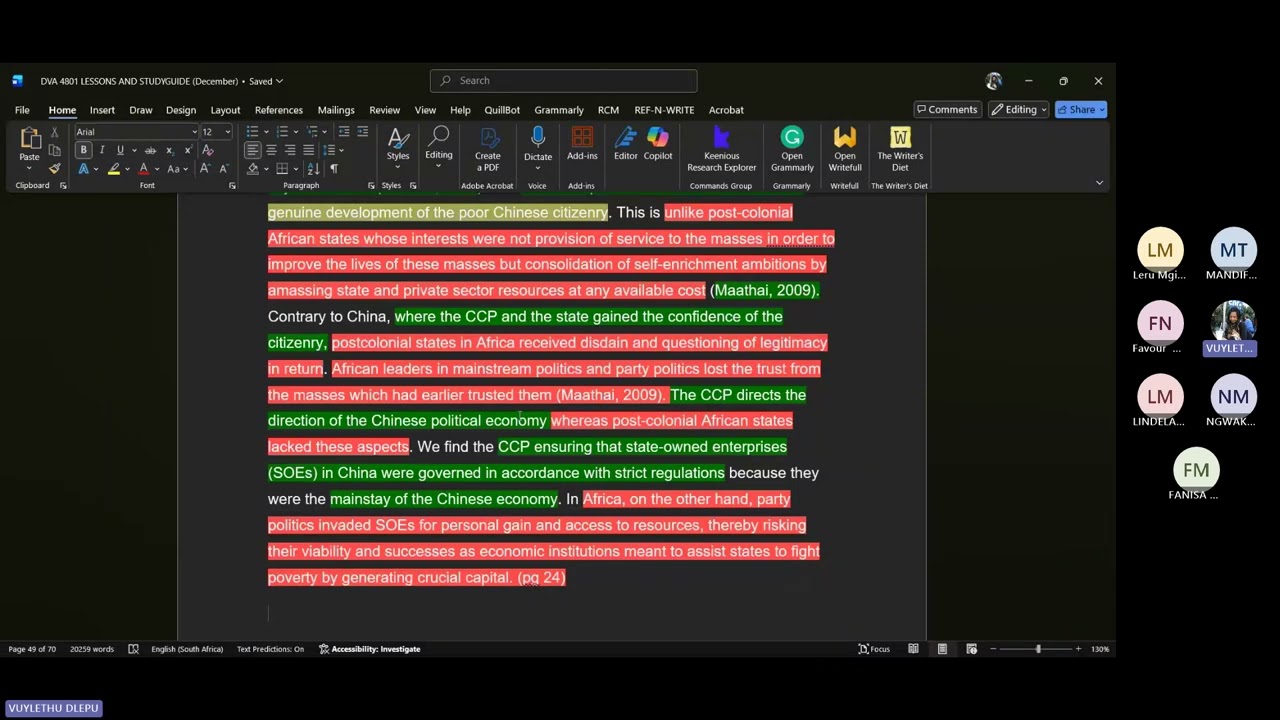Click the Comments button
1280x720 pixels.
click(x=946, y=110)
